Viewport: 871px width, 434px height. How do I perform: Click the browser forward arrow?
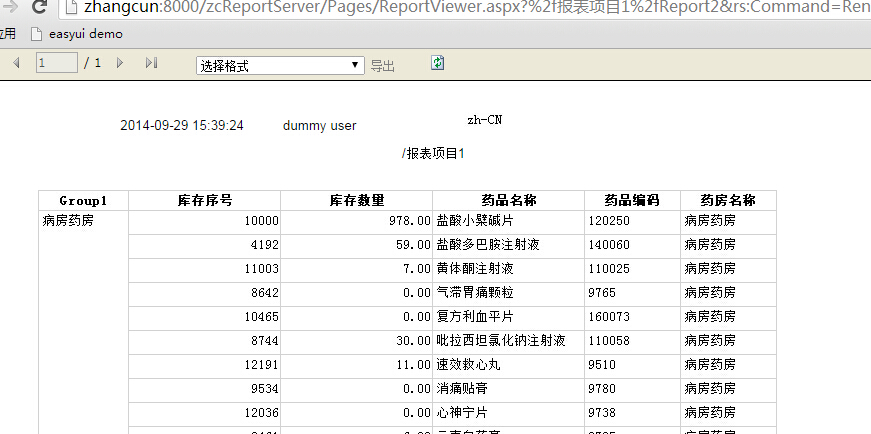[10, 6]
